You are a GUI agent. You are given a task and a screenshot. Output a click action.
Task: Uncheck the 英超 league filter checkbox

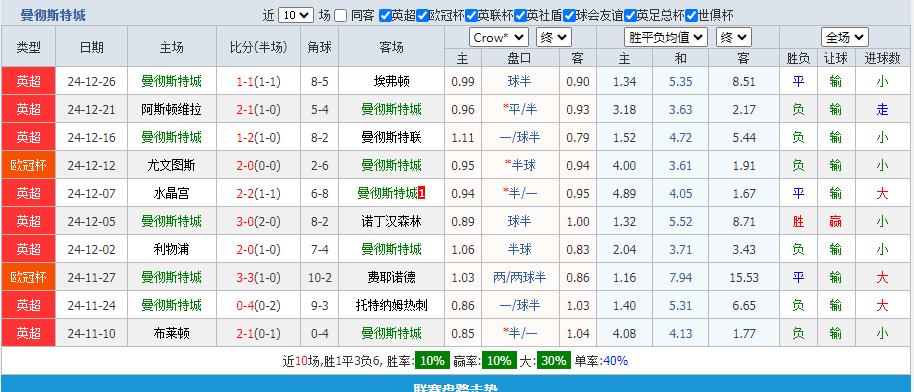tap(385, 16)
